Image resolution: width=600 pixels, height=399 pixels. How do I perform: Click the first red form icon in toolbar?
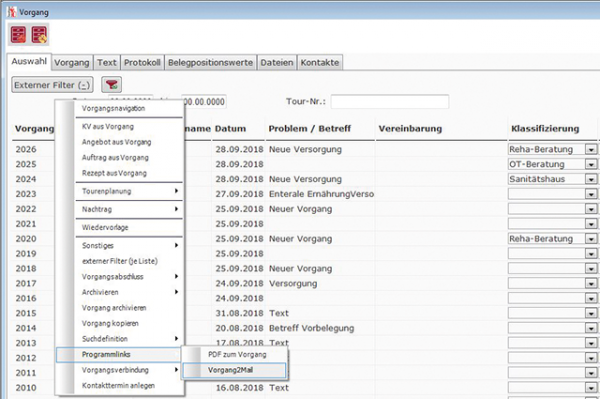click(x=18, y=35)
